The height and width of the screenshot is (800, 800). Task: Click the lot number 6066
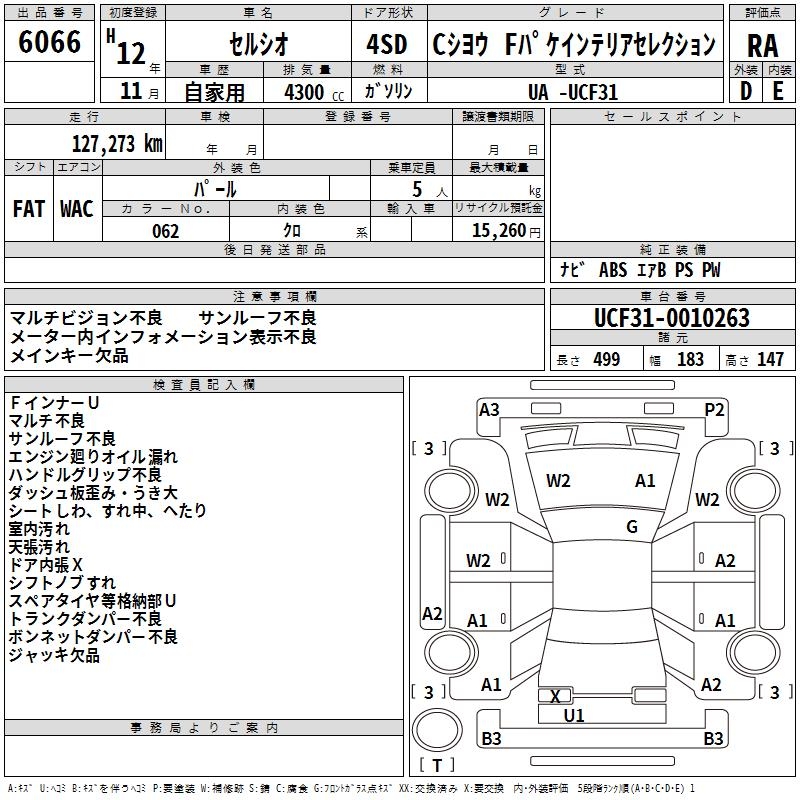click(x=49, y=42)
